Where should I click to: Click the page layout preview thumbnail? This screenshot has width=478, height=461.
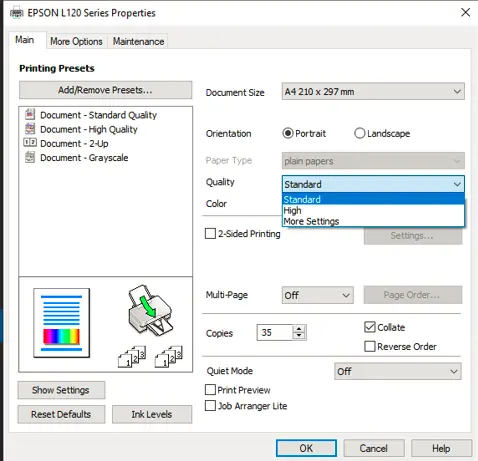click(62, 323)
